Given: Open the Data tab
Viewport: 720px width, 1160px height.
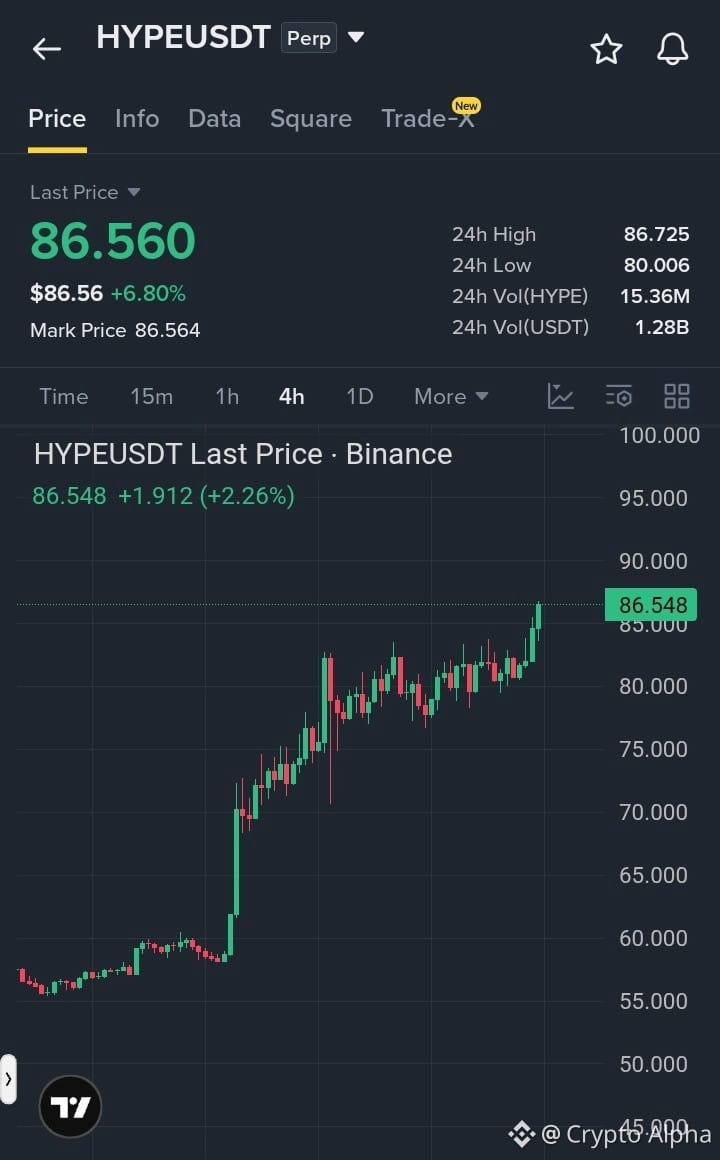Looking at the screenshot, I should click(215, 118).
